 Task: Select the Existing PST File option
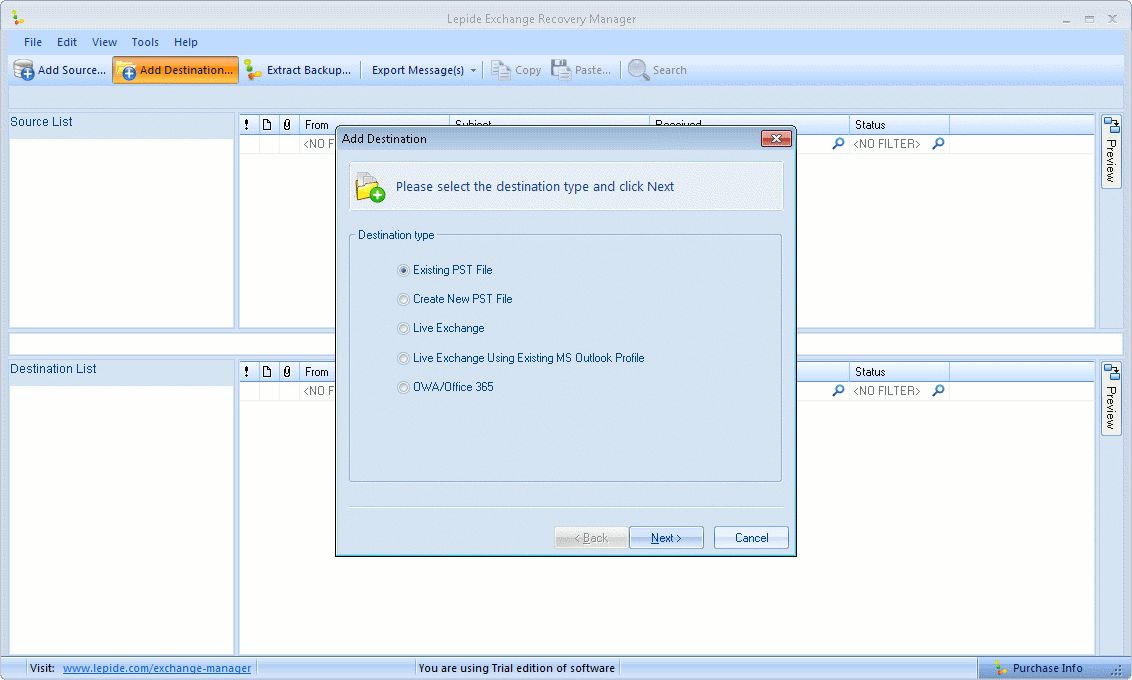(x=445, y=270)
